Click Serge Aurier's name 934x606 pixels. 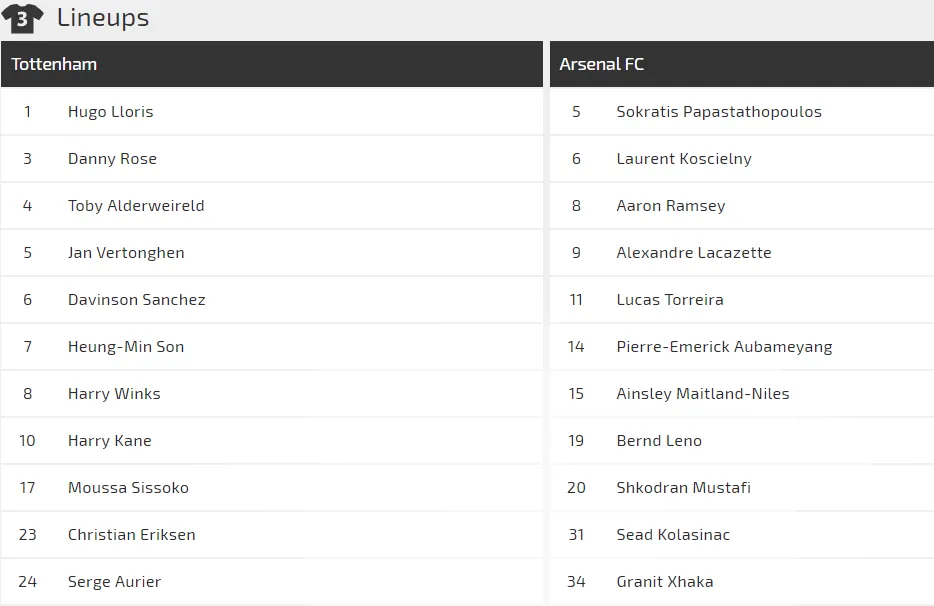tap(114, 582)
